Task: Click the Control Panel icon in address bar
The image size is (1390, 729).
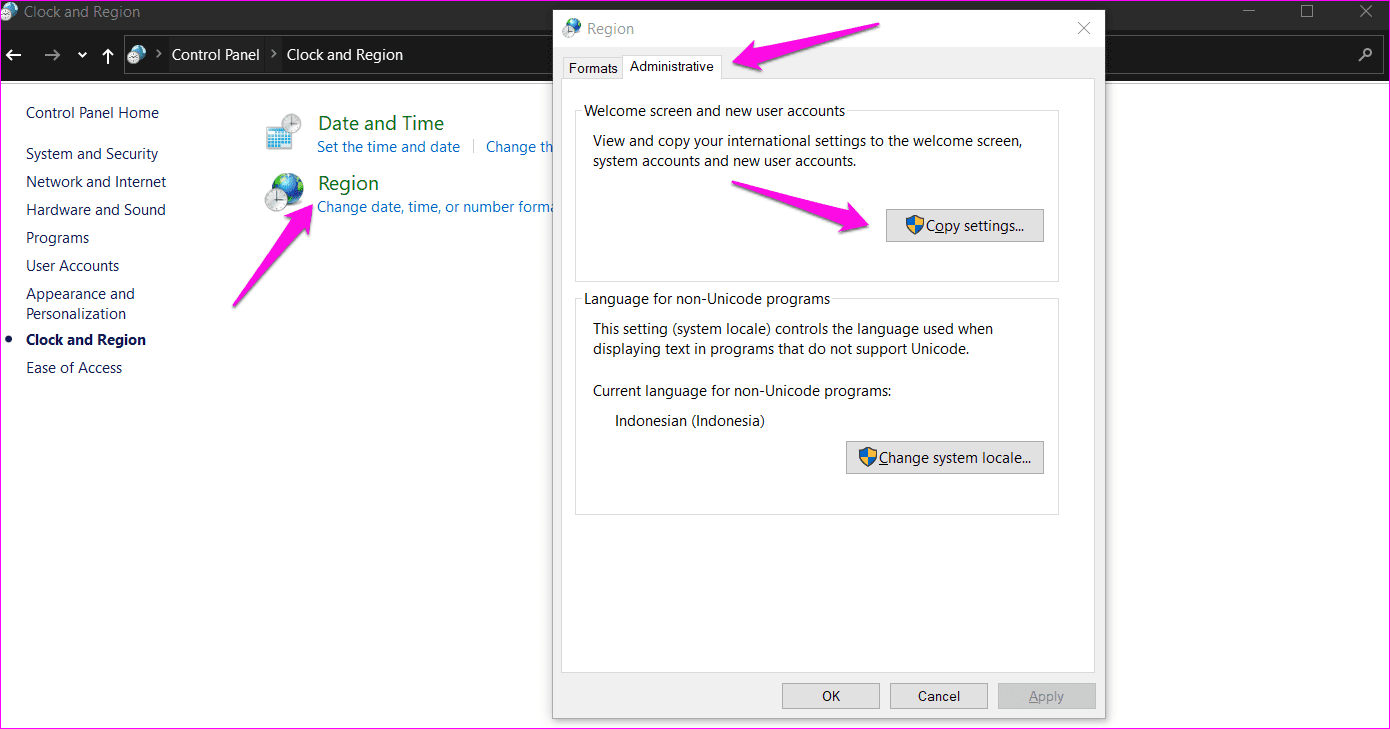Action: [x=137, y=55]
